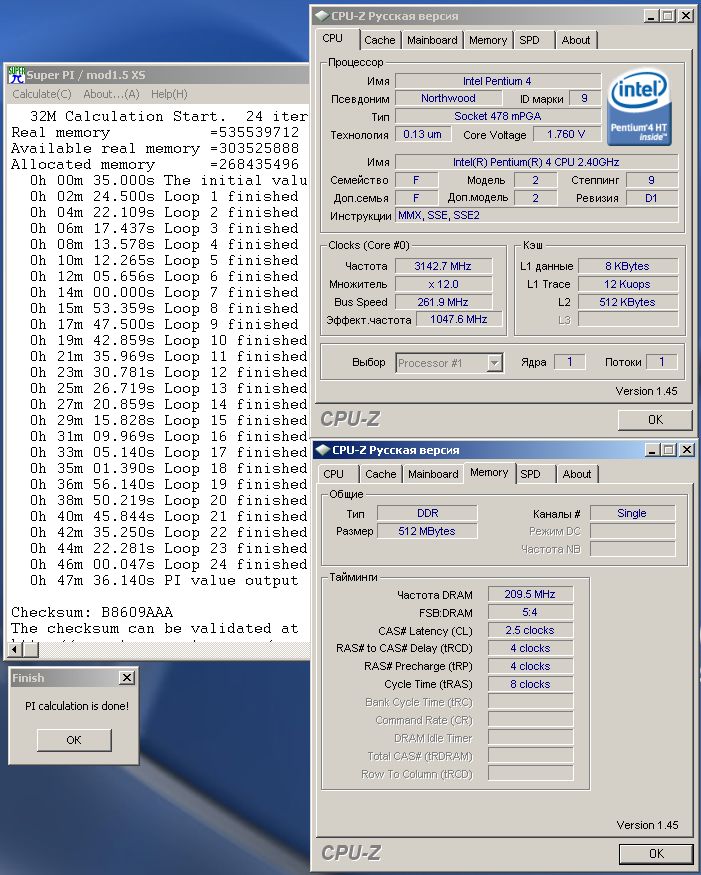Click the Allocated memory =268435496 line
This screenshot has height=875, width=701.
155,165
